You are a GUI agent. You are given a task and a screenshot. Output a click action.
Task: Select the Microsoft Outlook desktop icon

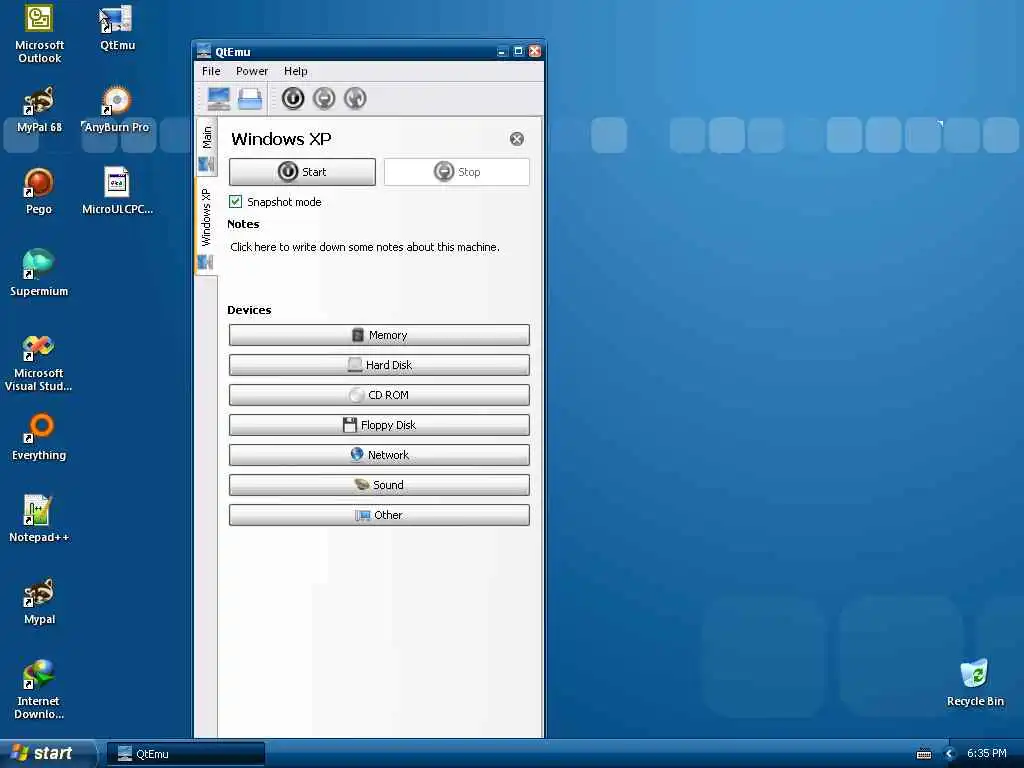[x=39, y=34]
